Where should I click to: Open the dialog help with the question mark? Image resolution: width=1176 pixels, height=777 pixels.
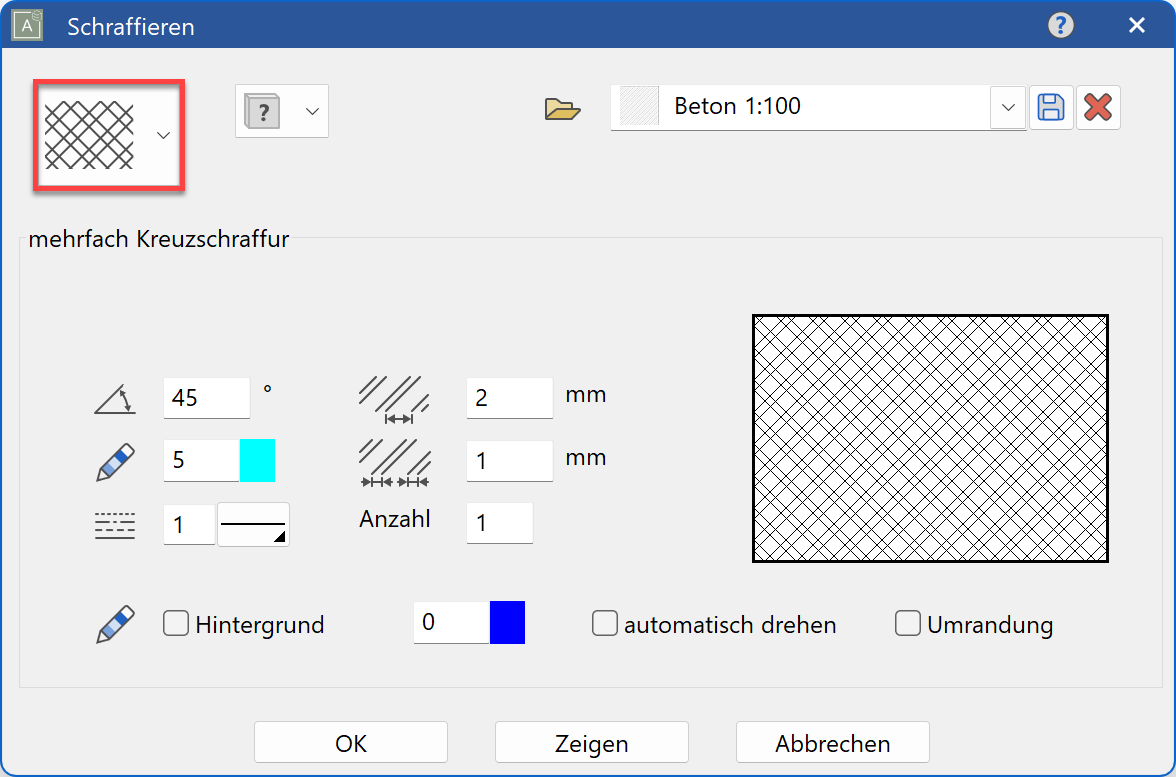pos(1061,25)
